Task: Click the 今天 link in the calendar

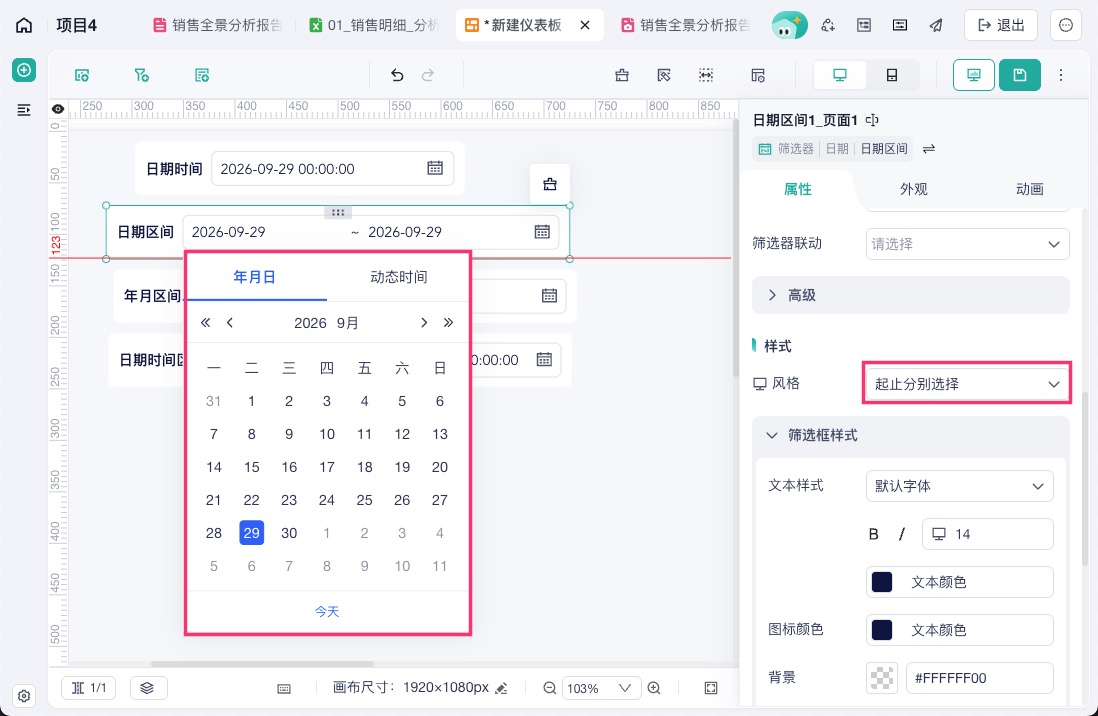Action: [x=327, y=612]
